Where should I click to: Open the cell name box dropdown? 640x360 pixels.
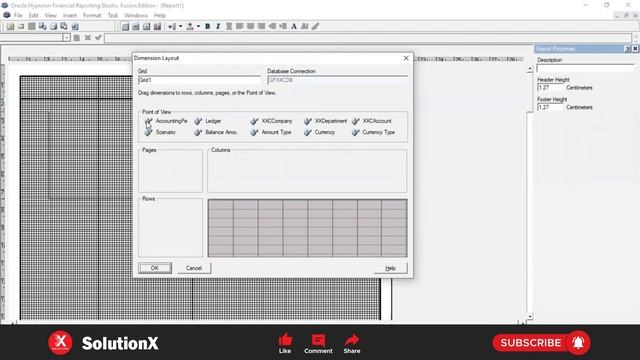point(66,38)
